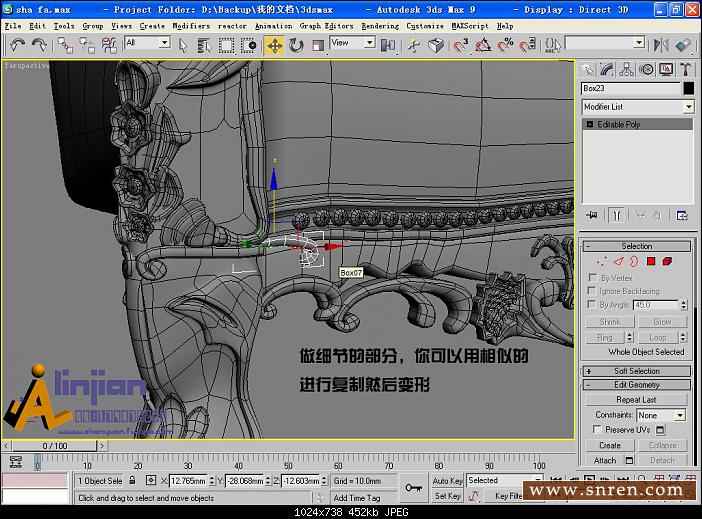
Task: Open the Create command panel tab
Action: point(587,69)
